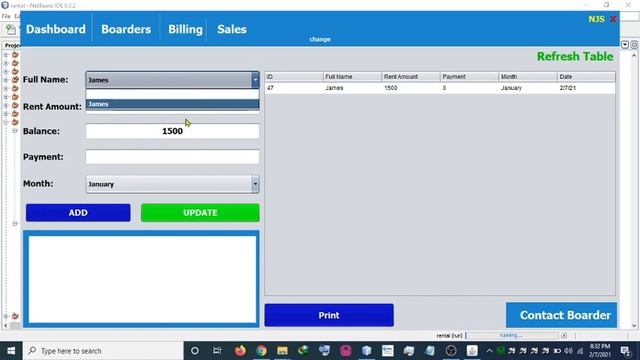Viewport: 640px width, 360px height.
Task: Click the battery tray icon
Action: tap(557, 351)
